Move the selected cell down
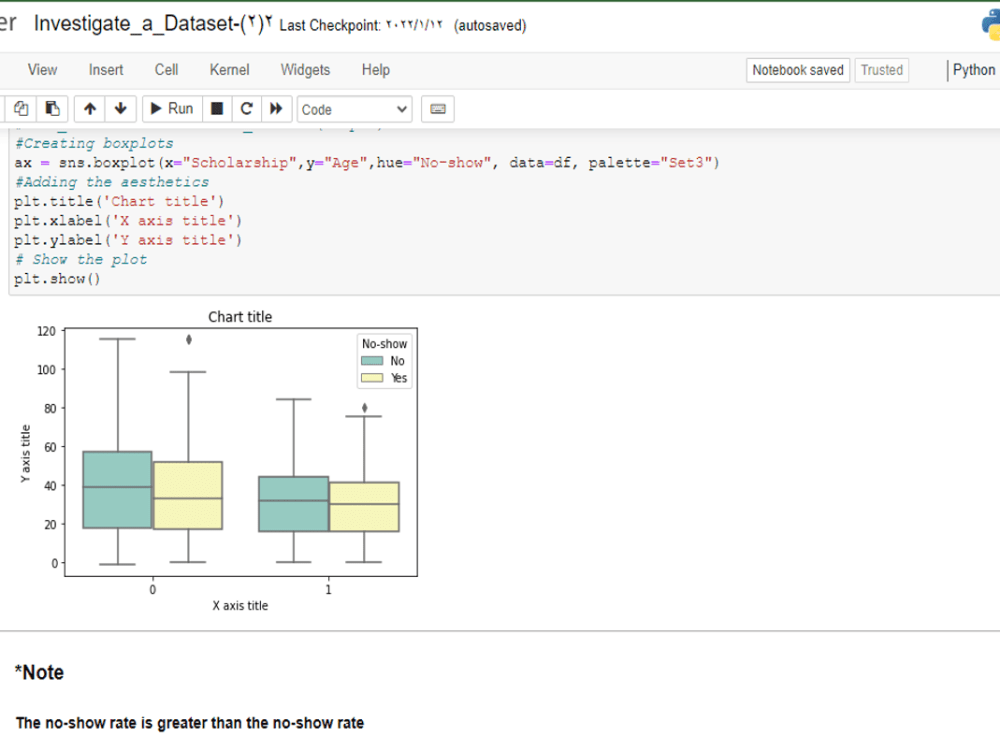The image size is (1000, 750). pos(120,108)
